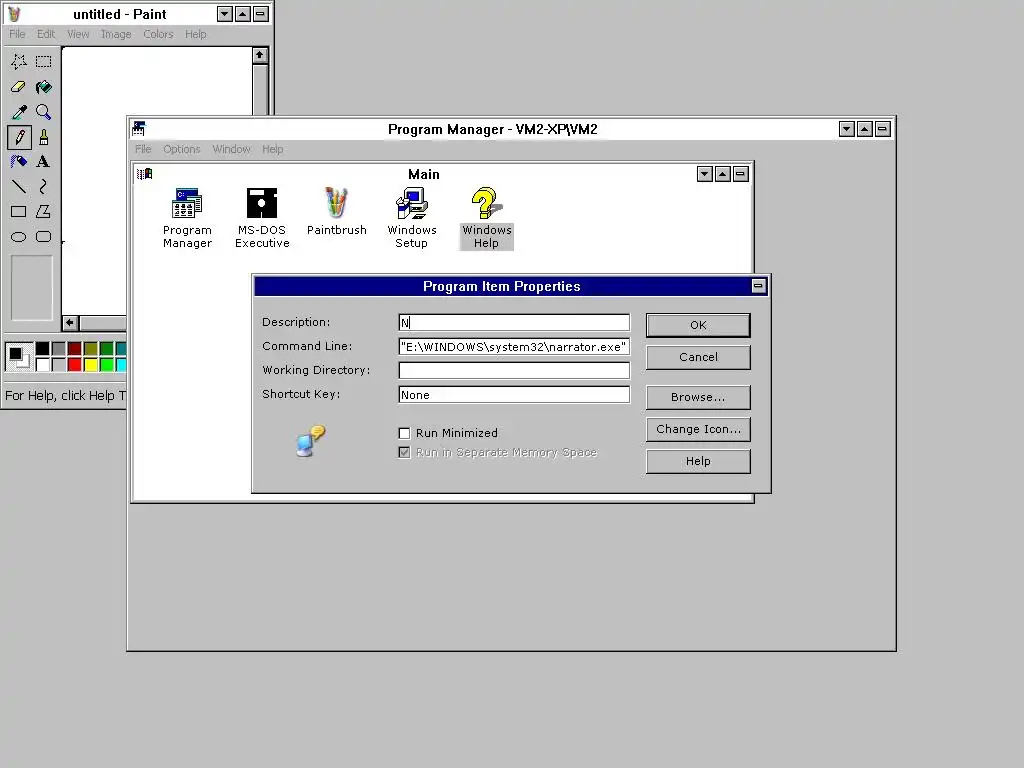Screen dimensions: 1024x768
Task: Open Paint's View menu
Action: point(78,34)
